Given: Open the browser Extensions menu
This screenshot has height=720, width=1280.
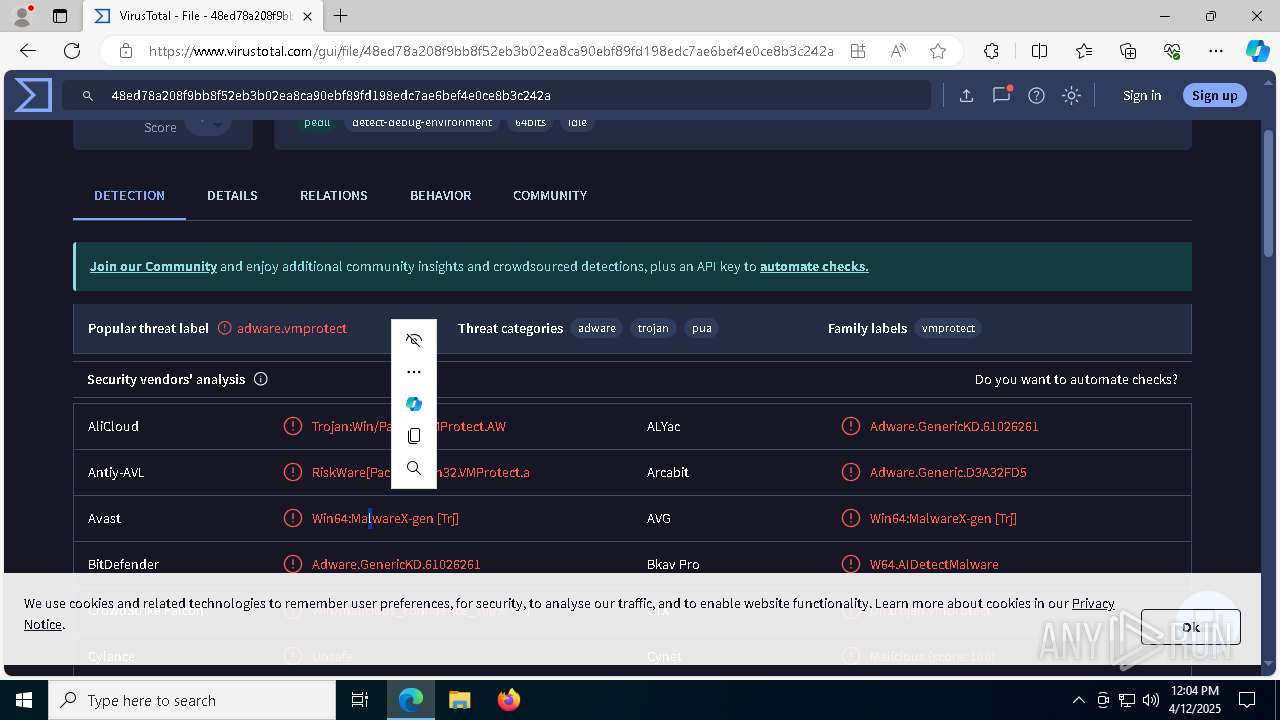Looking at the screenshot, I should (991, 51).
